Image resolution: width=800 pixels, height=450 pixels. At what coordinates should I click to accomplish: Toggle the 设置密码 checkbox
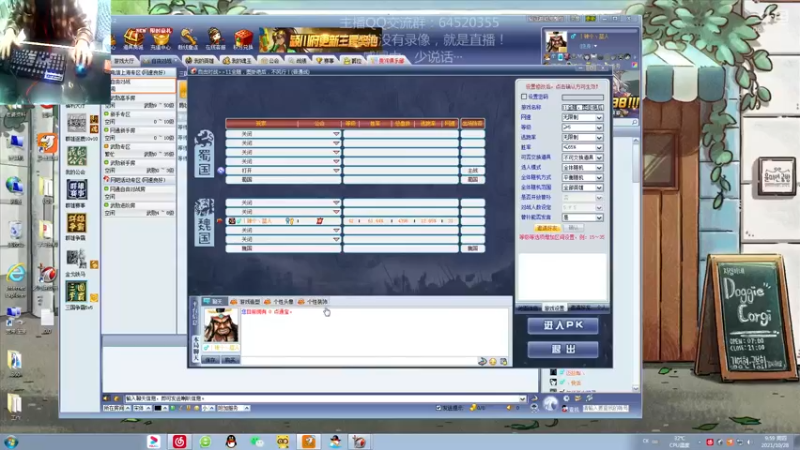pyautogui.click(x=524, y=96)
